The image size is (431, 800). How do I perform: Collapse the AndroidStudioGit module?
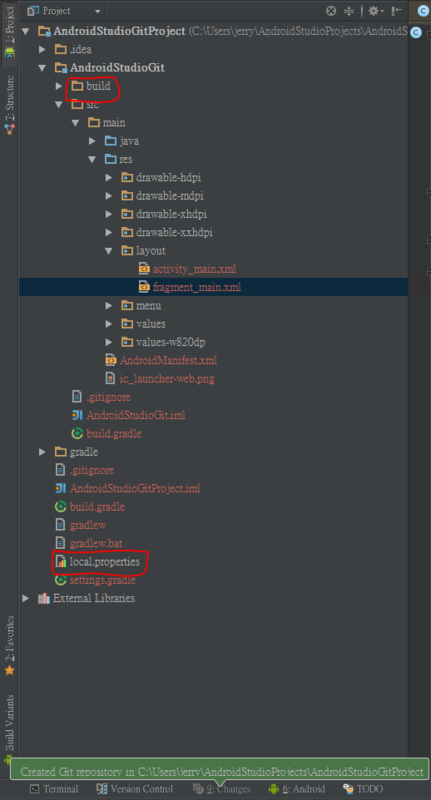coord(42,68)
